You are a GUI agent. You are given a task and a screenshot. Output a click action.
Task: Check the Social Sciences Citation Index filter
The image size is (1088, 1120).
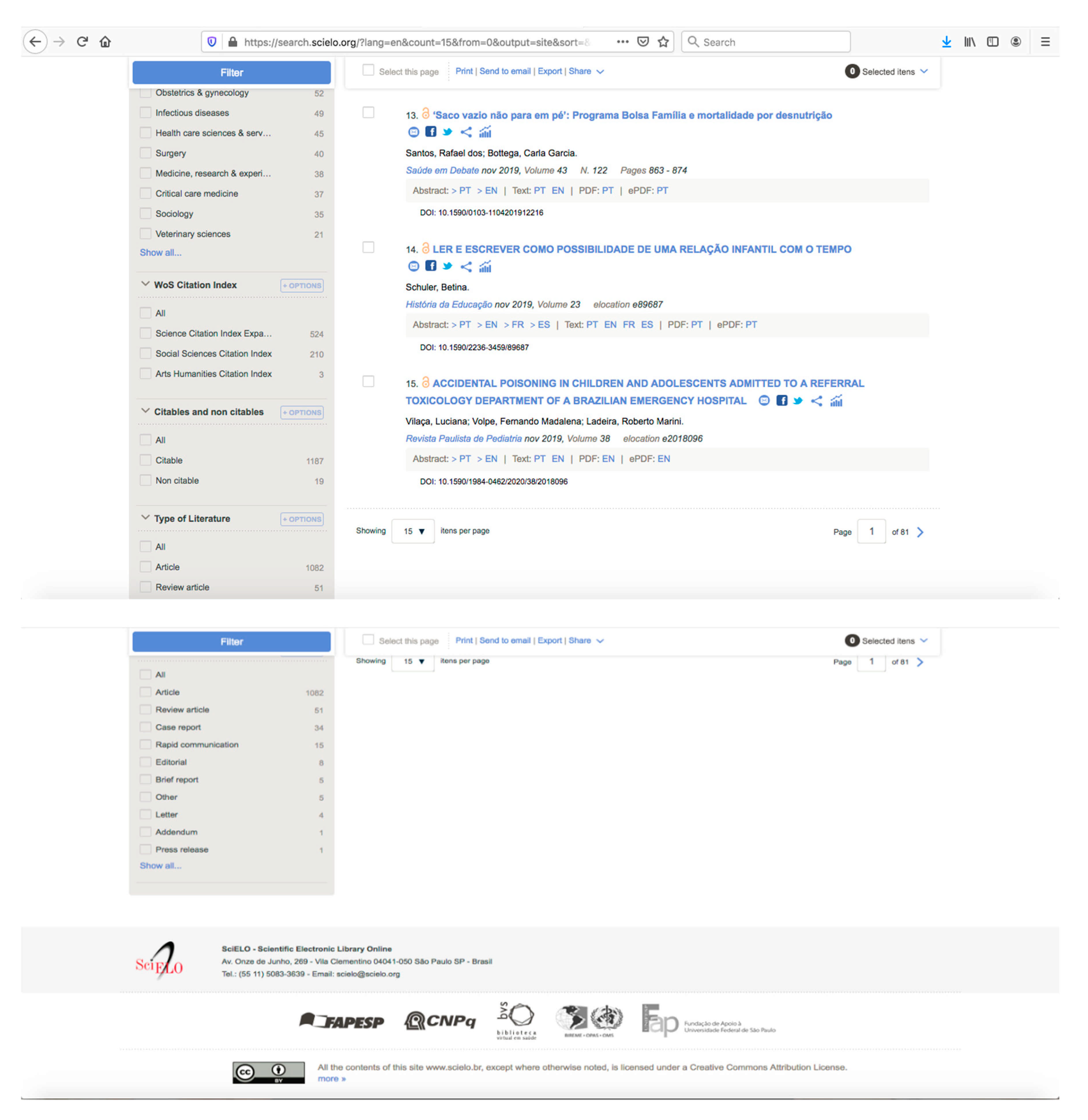pos(146,354)
